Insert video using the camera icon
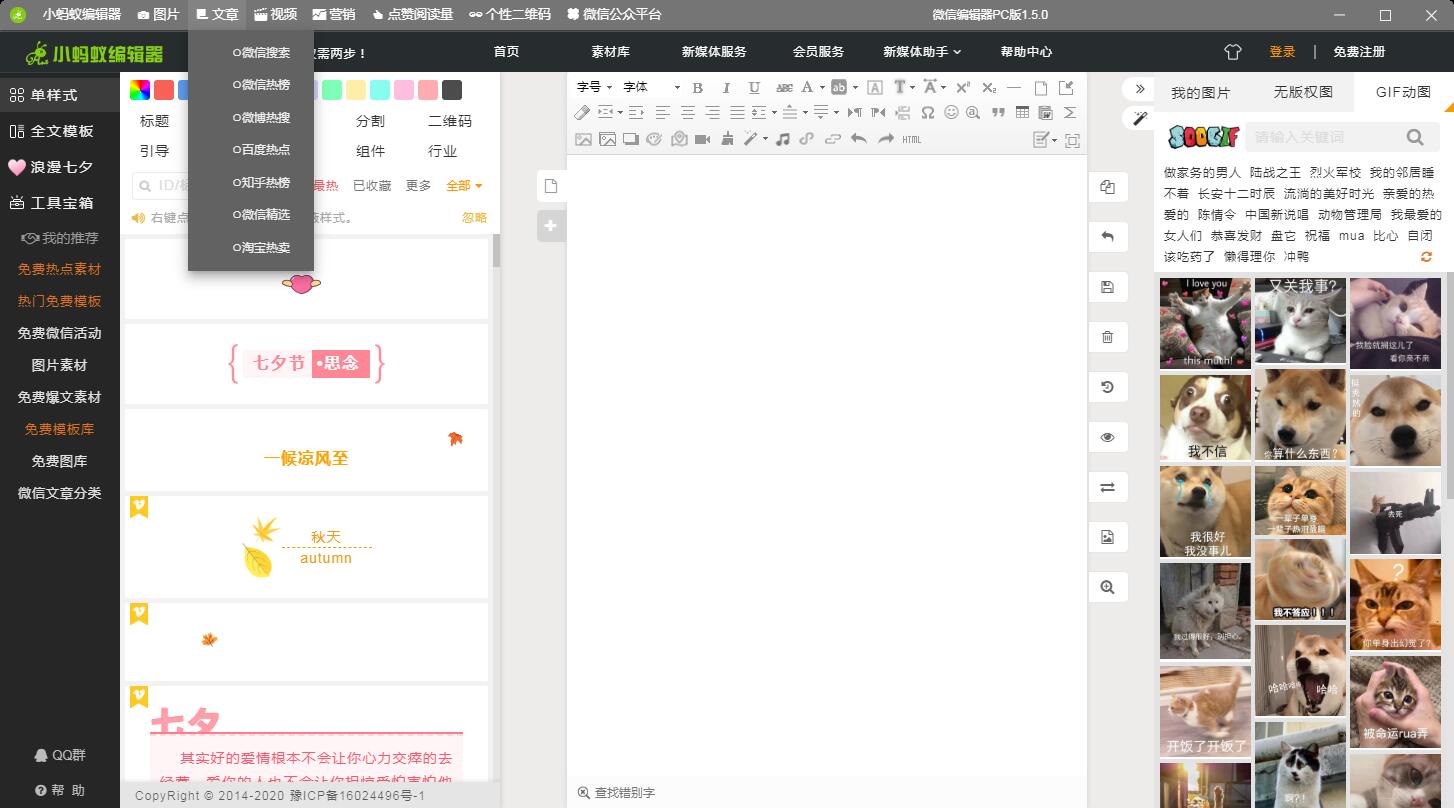The height and width of the screenshot is (808, 1454). pos(702,140)
